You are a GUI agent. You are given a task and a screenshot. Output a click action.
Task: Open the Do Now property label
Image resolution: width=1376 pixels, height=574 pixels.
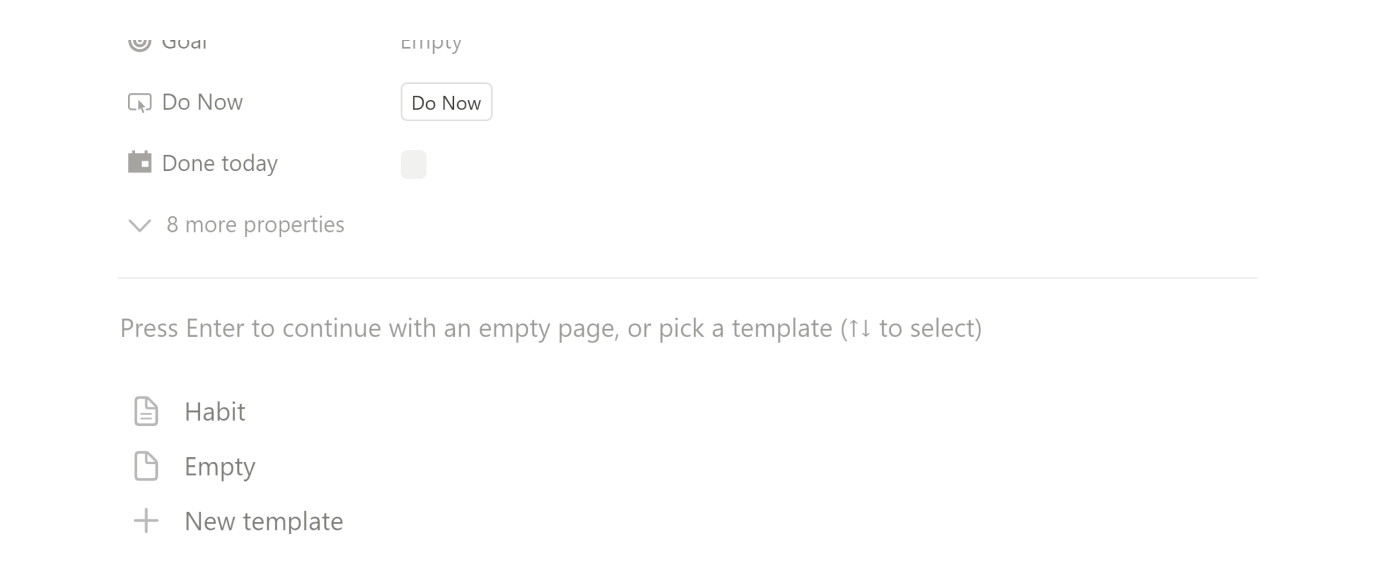point(202,103)
